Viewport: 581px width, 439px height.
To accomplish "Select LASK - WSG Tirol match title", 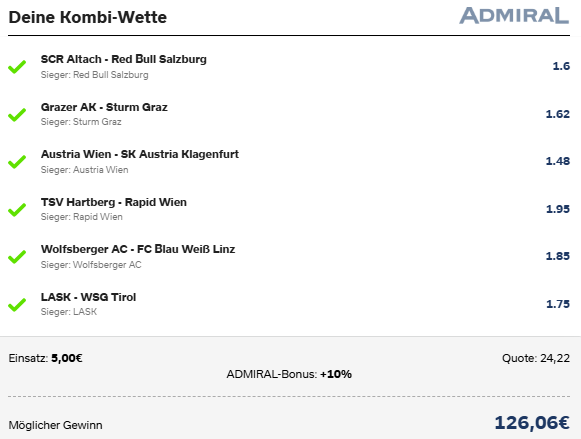I will pyautogui.click(x=89, y=297).
